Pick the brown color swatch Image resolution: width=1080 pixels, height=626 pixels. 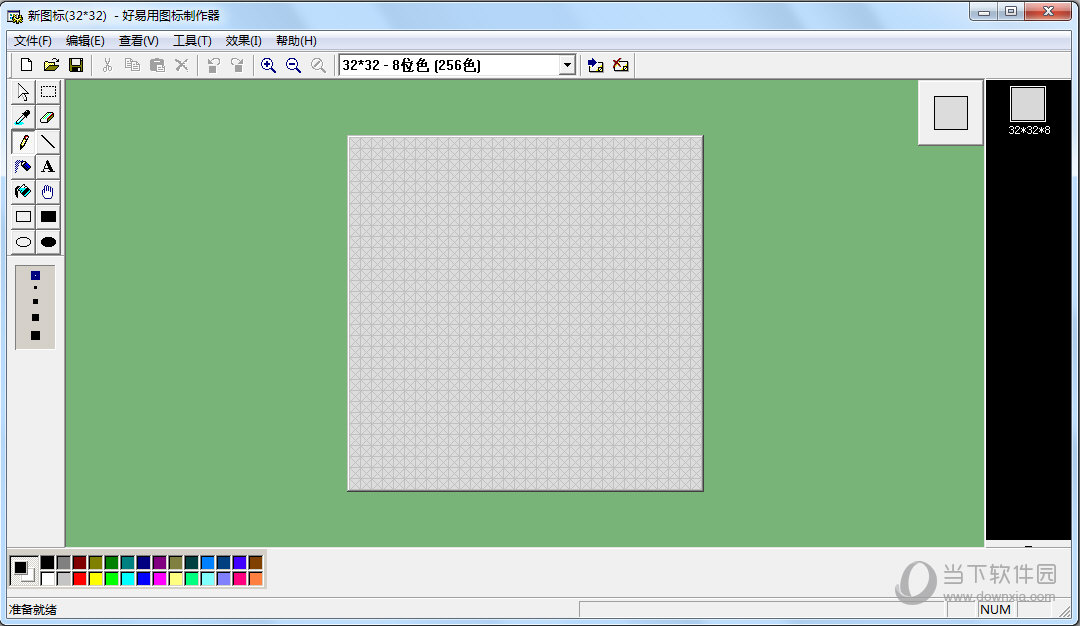(256, 563)
